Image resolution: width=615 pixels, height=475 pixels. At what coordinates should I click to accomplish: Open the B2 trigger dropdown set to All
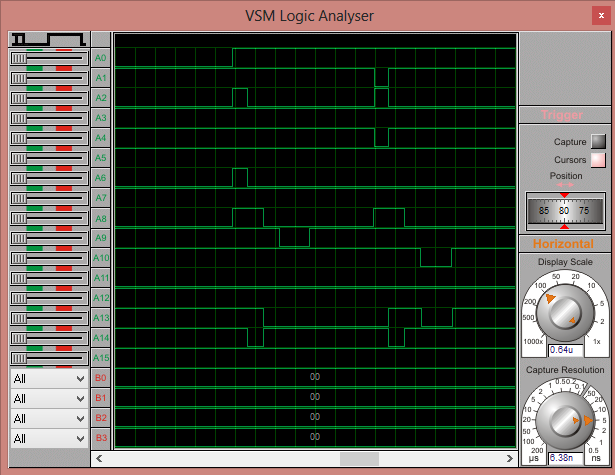(x=49, y=419)
